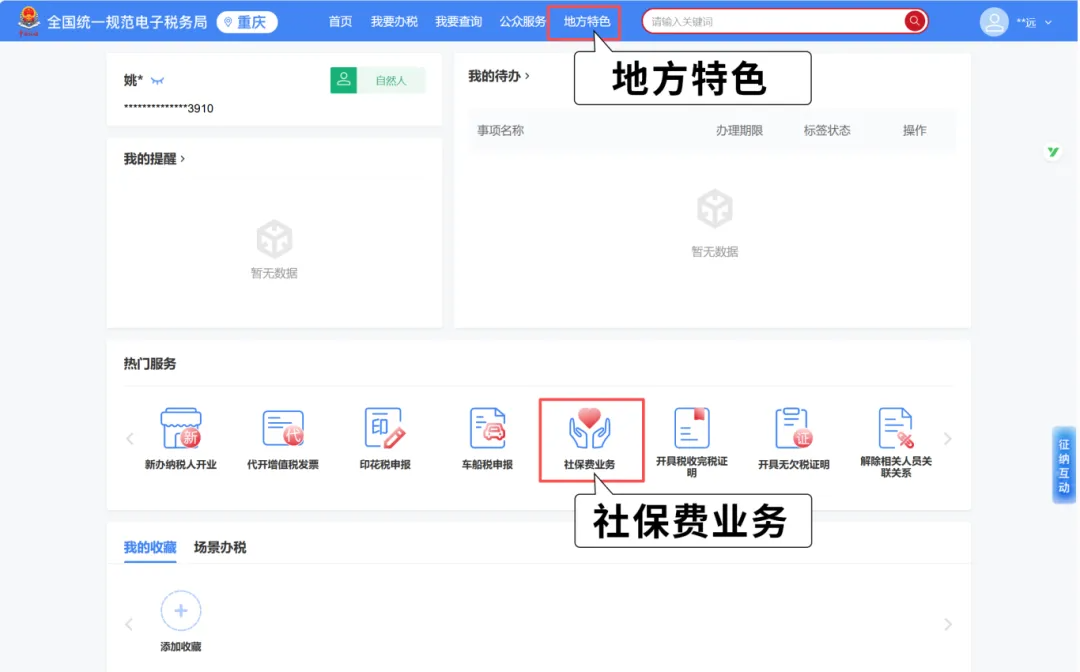Open 开具税收完税证明 document icon

(x=691, y=429)
